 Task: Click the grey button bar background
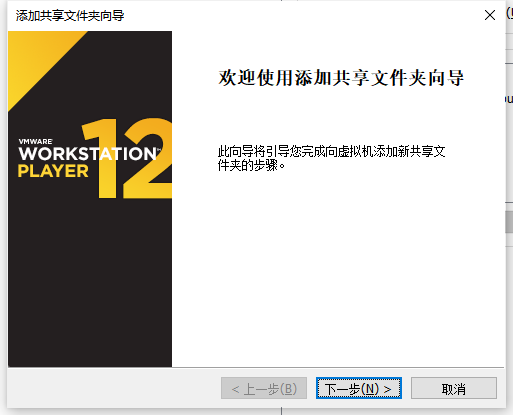click(113, 388)
